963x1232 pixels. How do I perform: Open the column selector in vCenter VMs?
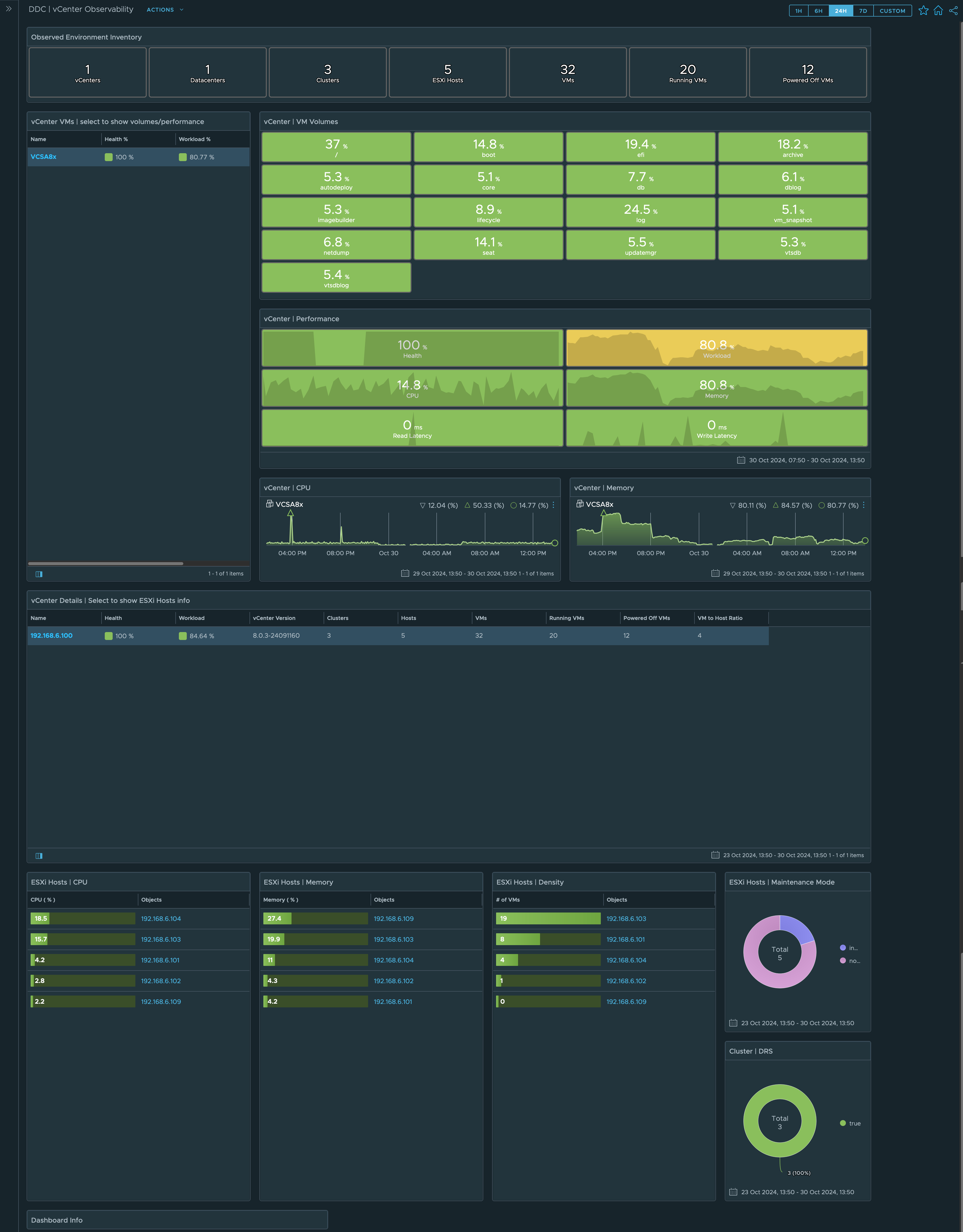click(39, 574)
